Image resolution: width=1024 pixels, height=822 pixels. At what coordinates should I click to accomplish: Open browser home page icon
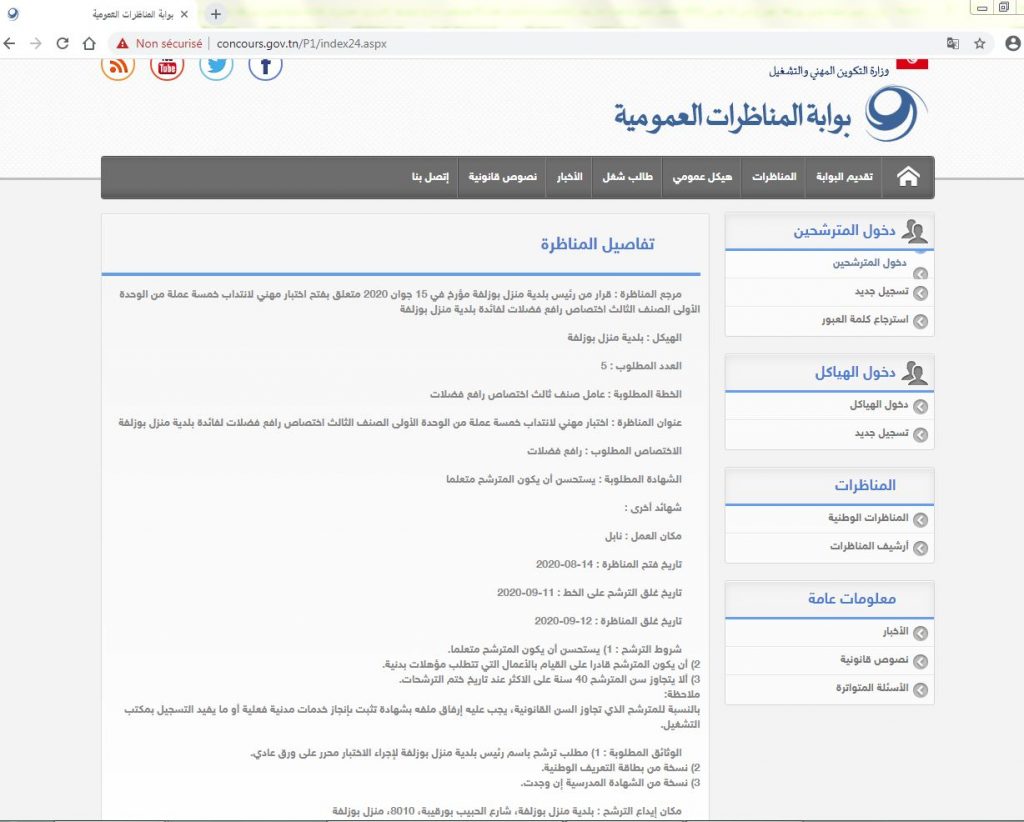tap(89, 44)
